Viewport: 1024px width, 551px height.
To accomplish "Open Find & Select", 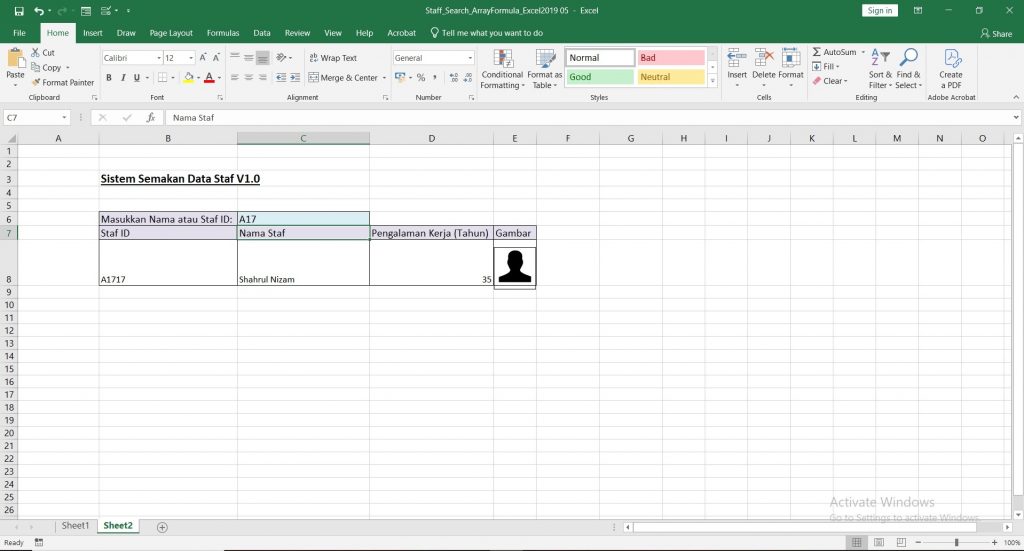I will tap(908, 69).
